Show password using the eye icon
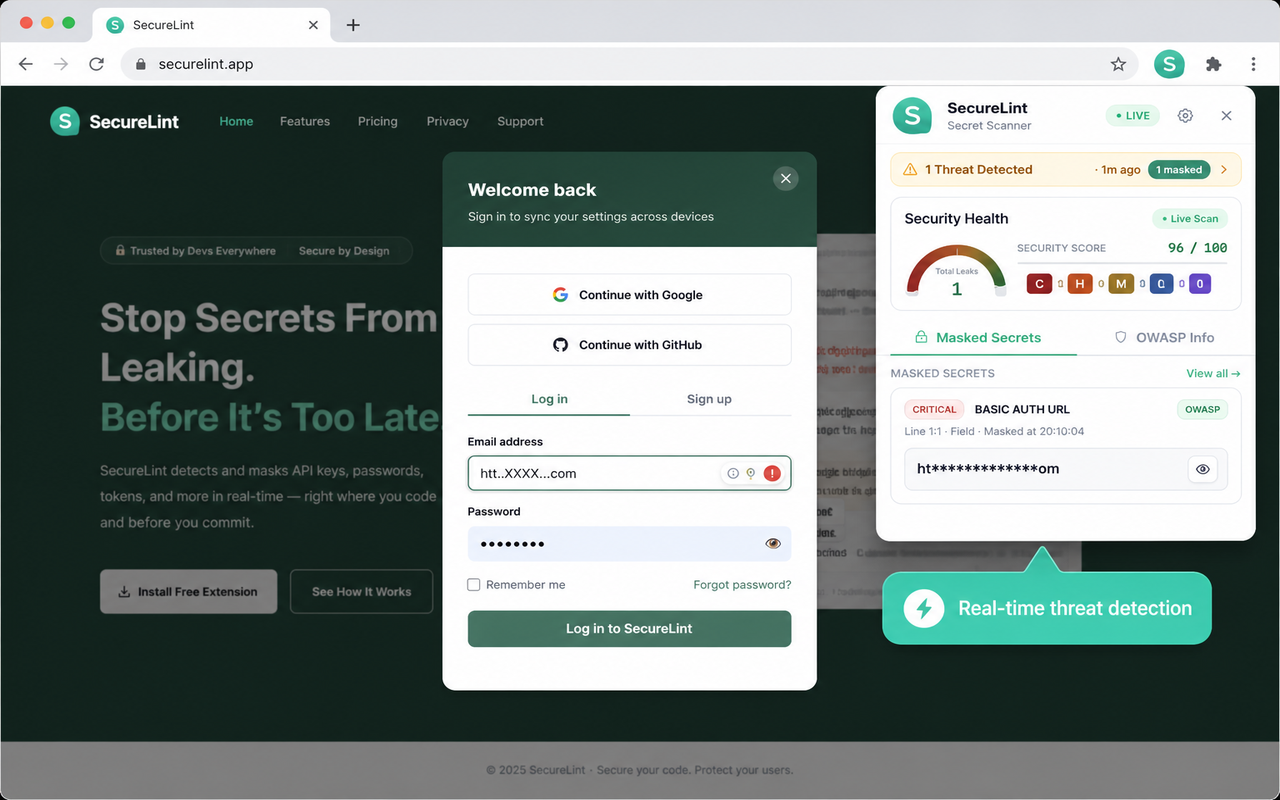 [773, 543]
